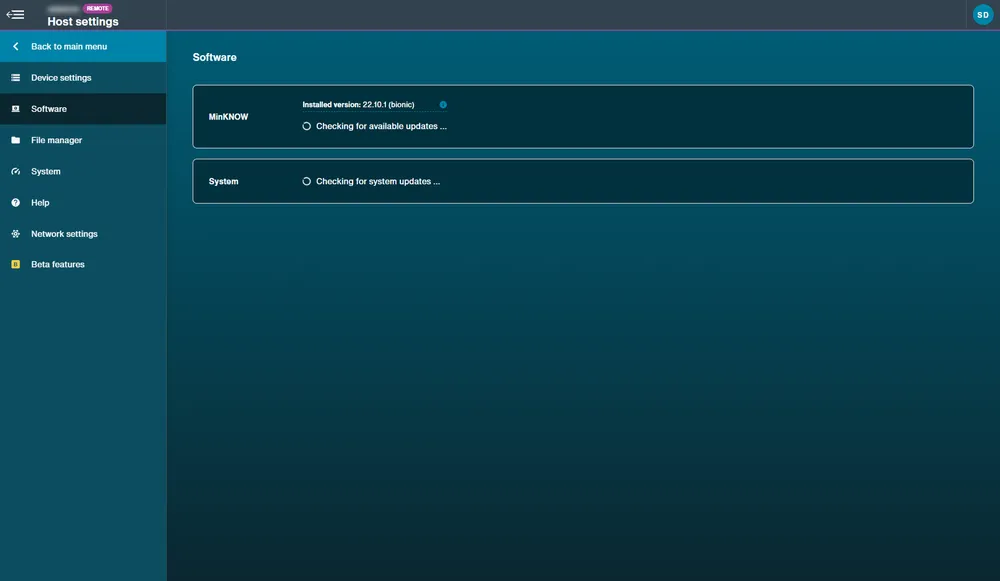Click the Installed version 22.10.1 (bionic) text

click(358, 105)
